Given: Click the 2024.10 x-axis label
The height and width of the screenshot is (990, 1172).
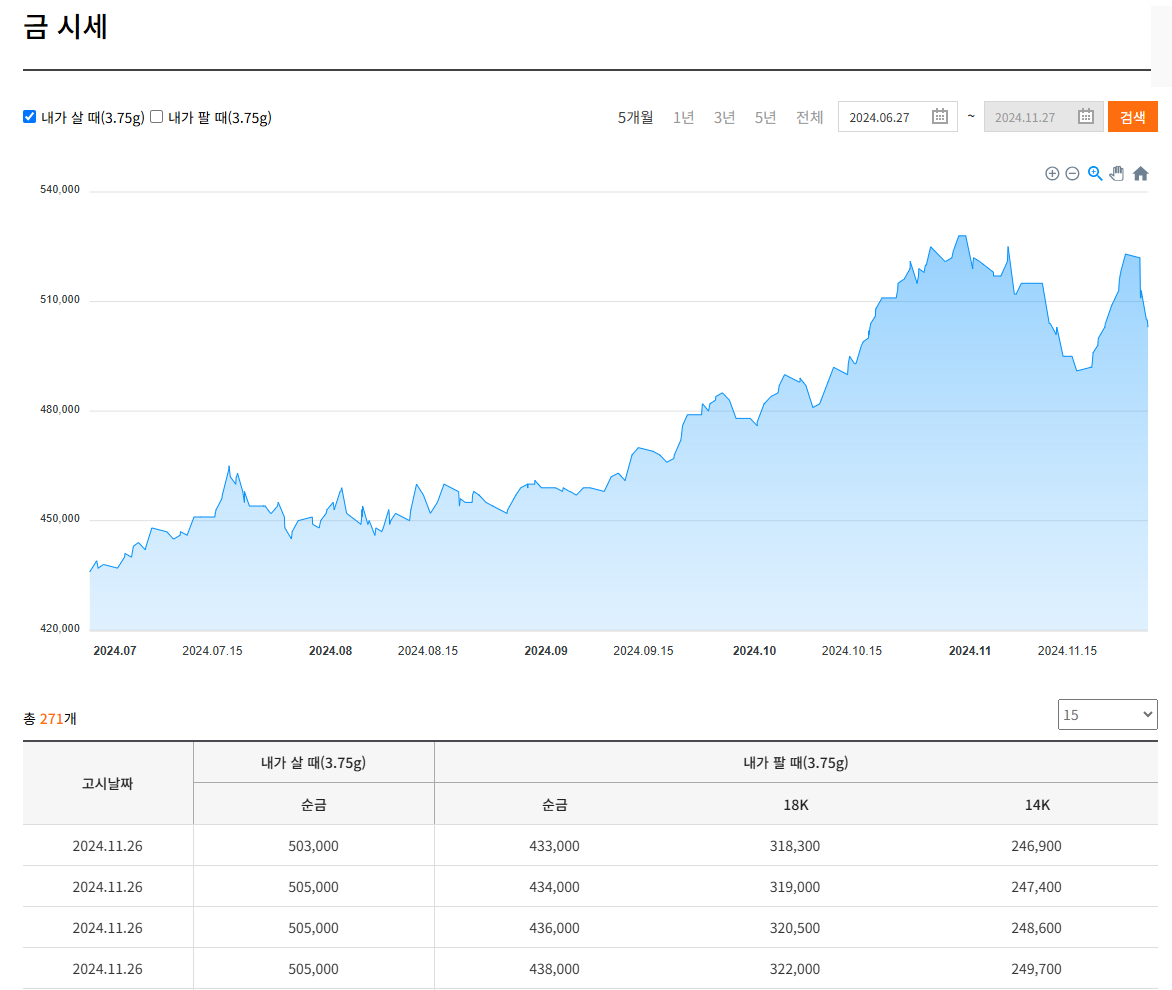Looking at the screenshot, I should coord(754,651).
